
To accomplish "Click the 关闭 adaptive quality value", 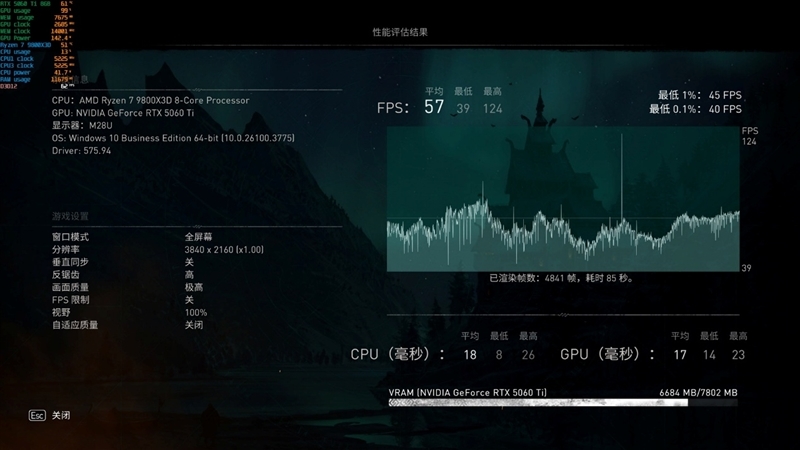I will (194, 325).
